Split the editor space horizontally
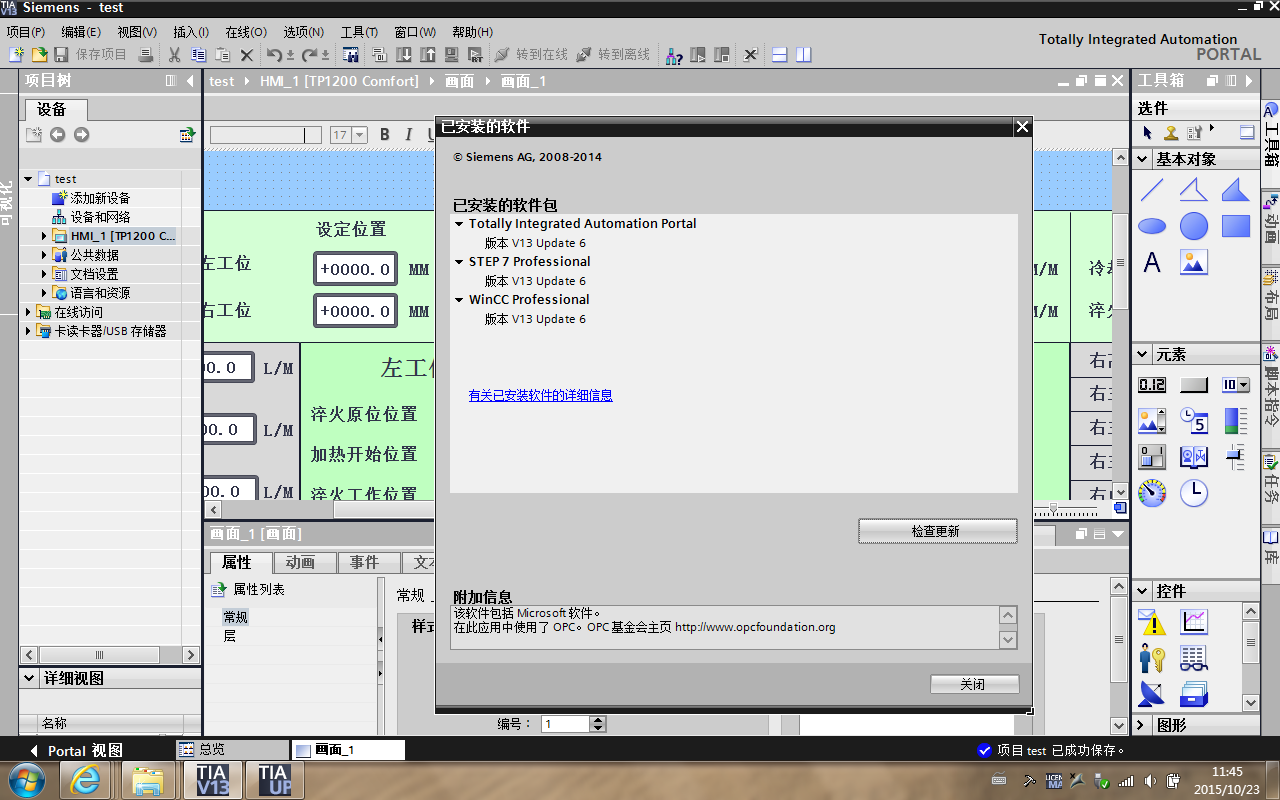The width and height of the screenshot is (1280, 800). point(780,54)
